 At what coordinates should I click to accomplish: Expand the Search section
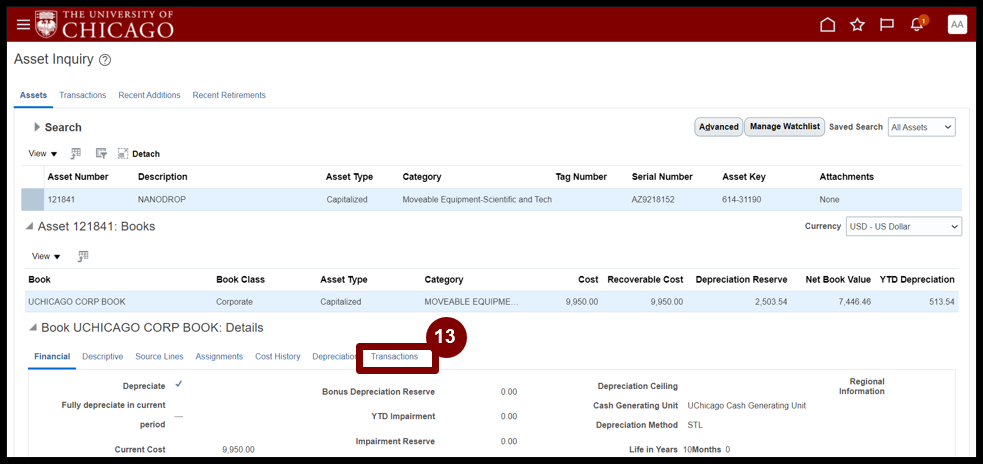37,127
